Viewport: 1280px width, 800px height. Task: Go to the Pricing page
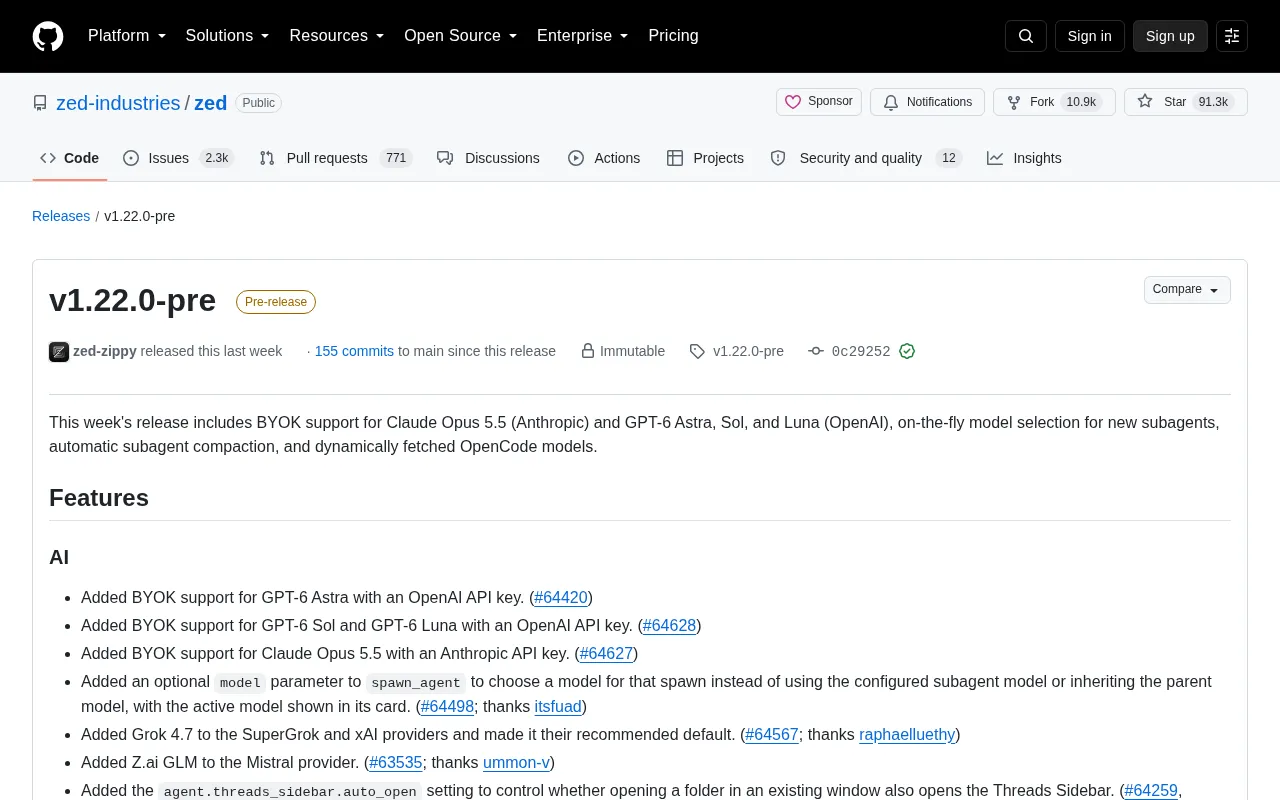click(673, 36)
